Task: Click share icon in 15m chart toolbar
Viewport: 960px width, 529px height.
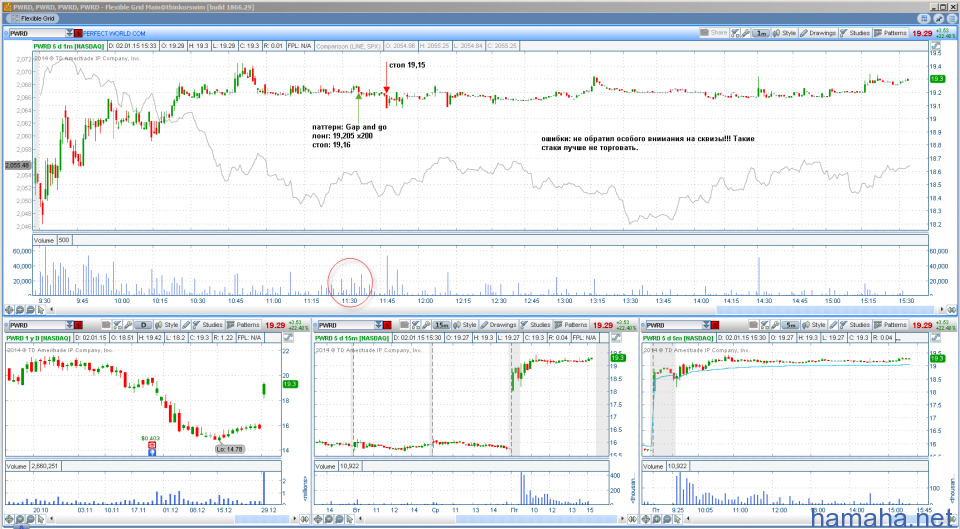Action: [404, 325]
